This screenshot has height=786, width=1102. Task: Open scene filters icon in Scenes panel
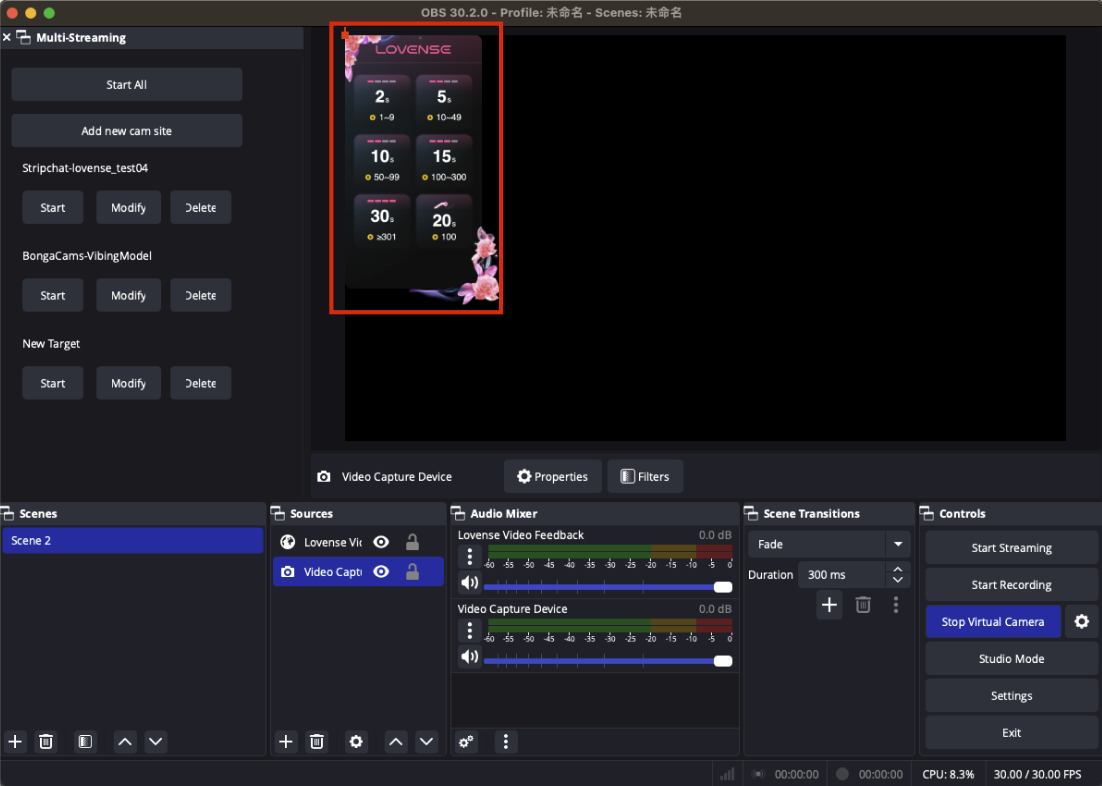click(85, 741)
